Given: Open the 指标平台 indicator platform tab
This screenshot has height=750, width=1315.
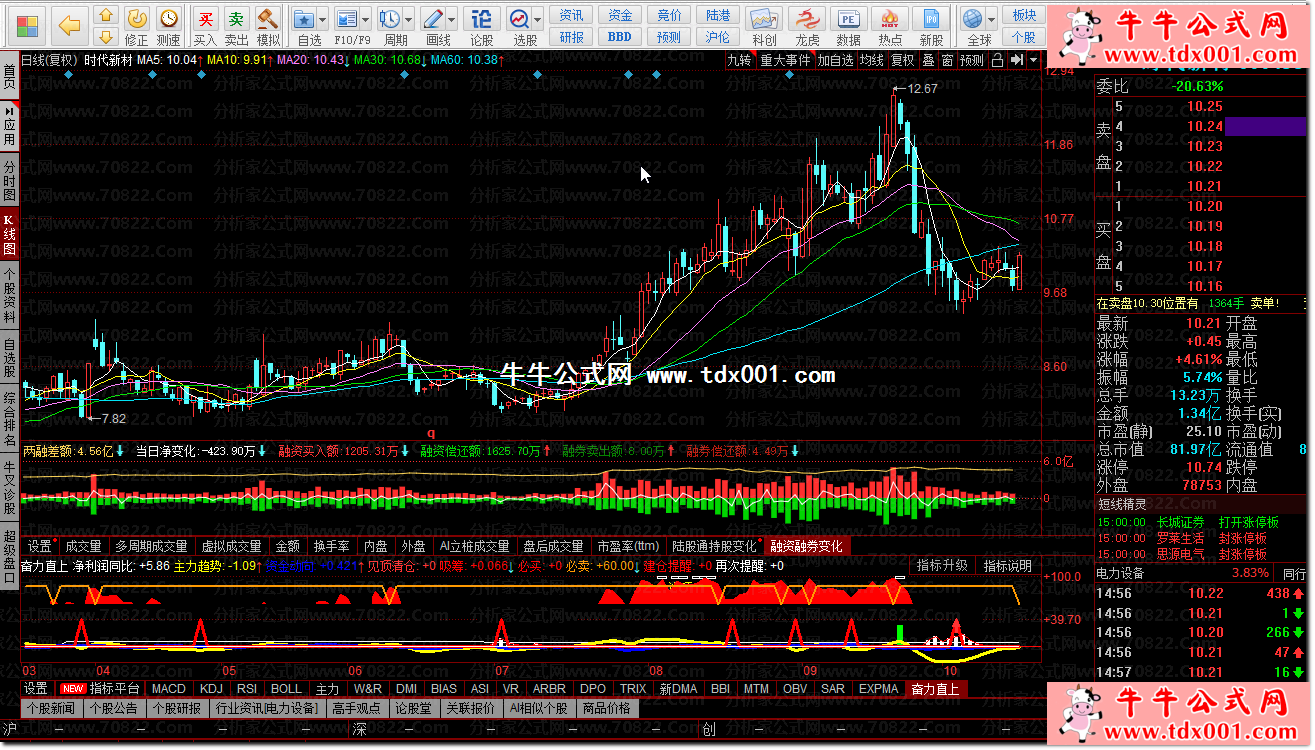Looking at the screenshot, I should pos(114,689).
